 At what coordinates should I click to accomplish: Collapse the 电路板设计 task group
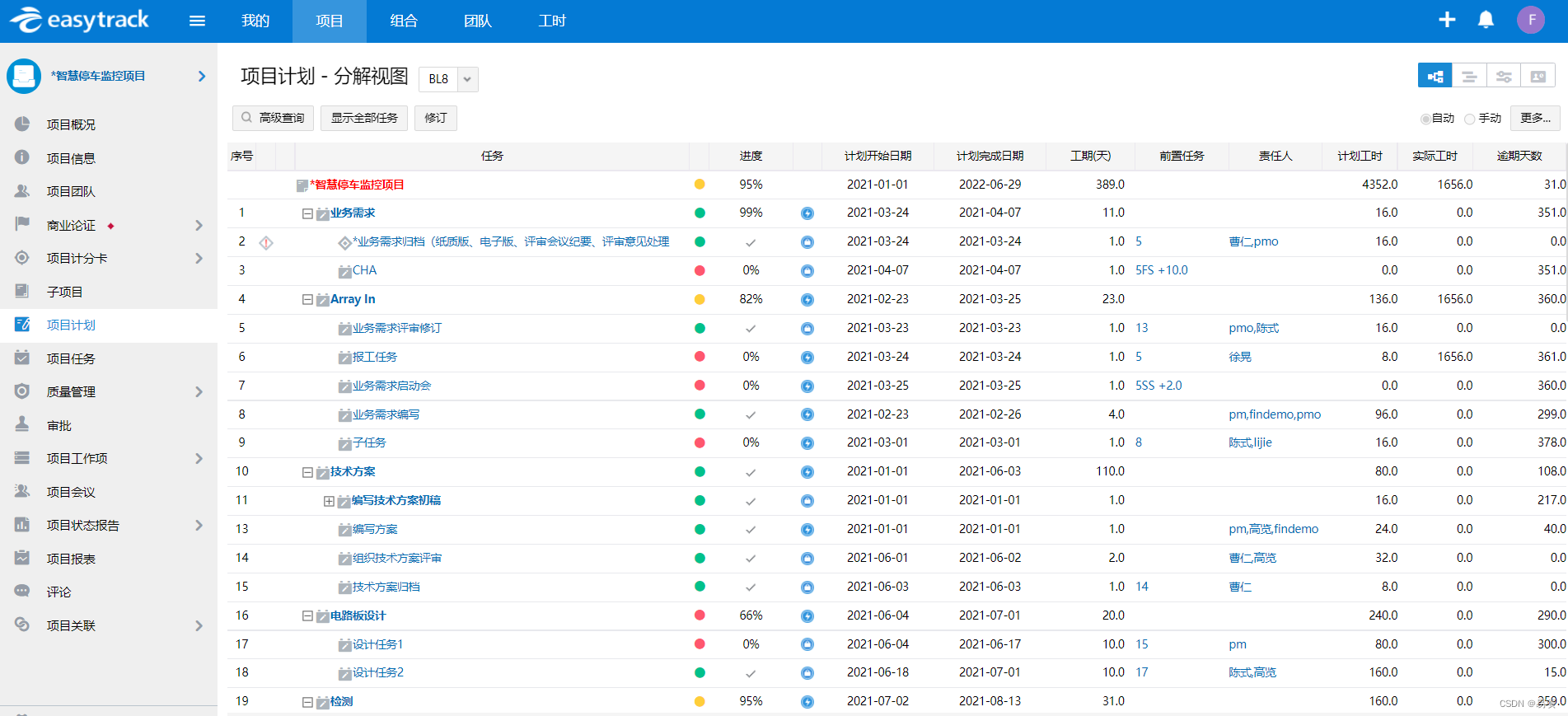307,616
